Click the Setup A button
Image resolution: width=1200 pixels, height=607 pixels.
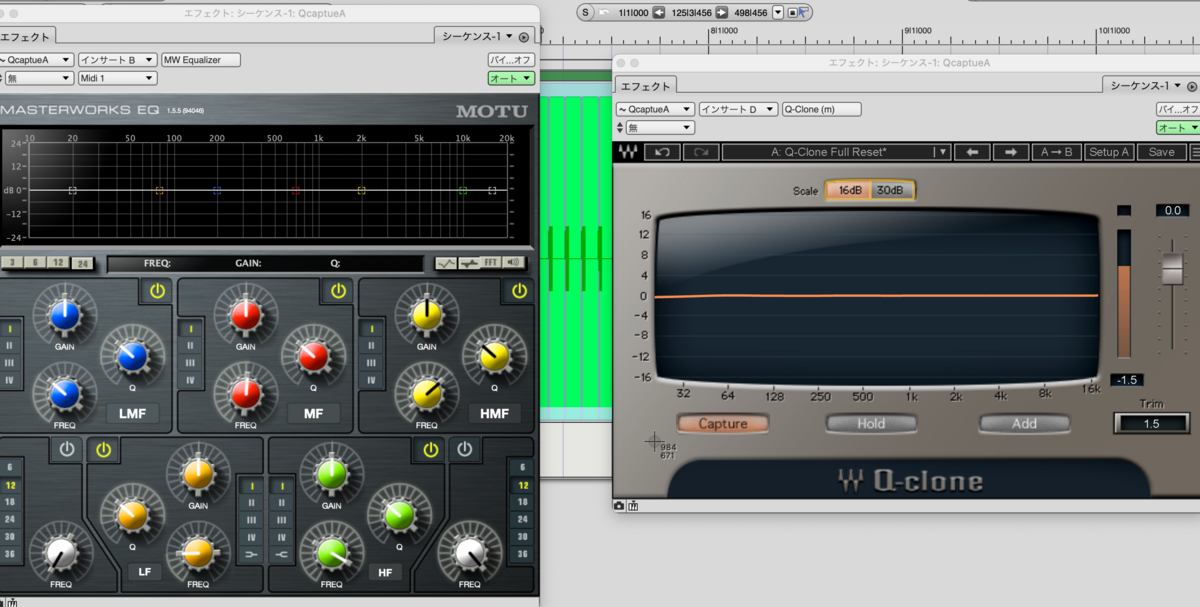[x=1109, y=152]
